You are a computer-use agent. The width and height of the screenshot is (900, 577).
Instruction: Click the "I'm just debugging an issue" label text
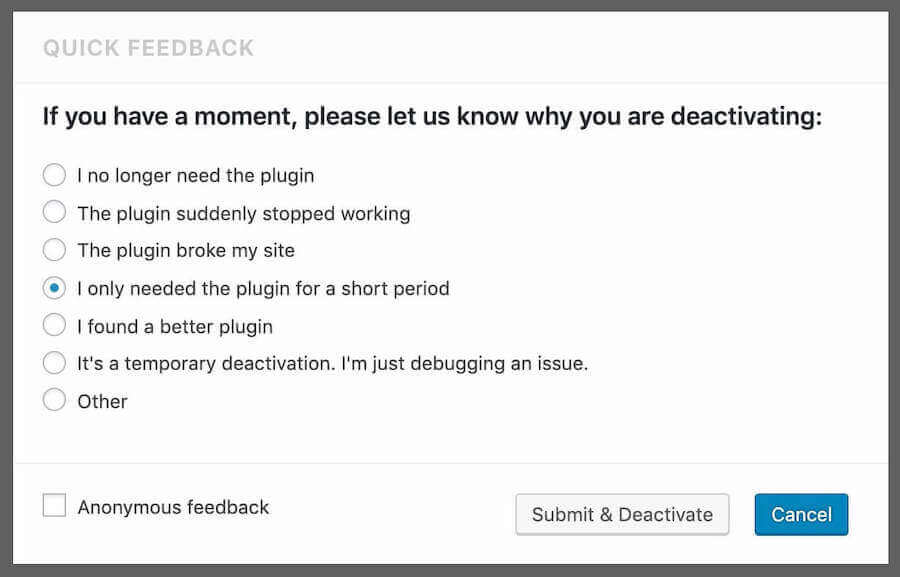(x=464, y=364)
